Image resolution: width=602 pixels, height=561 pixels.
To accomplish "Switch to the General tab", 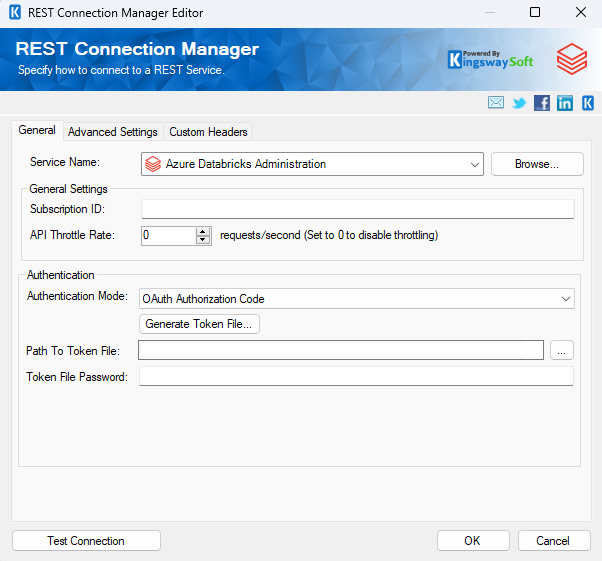I will [37, 130].
